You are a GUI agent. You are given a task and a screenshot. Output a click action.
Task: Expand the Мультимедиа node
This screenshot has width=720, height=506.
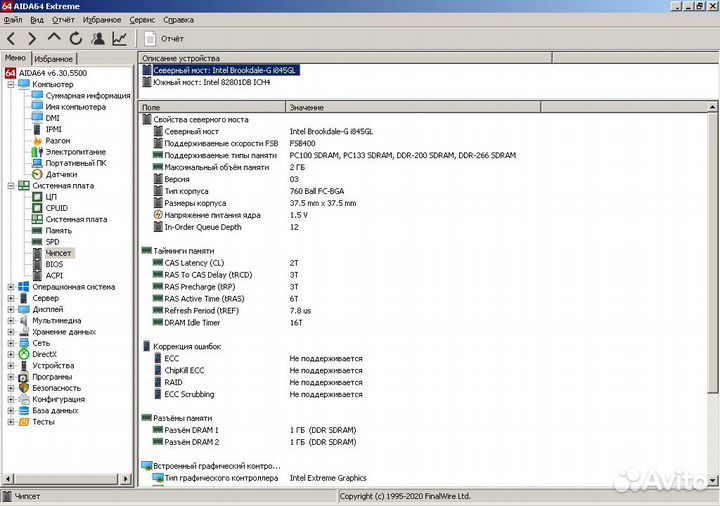(x=11, y=320)
